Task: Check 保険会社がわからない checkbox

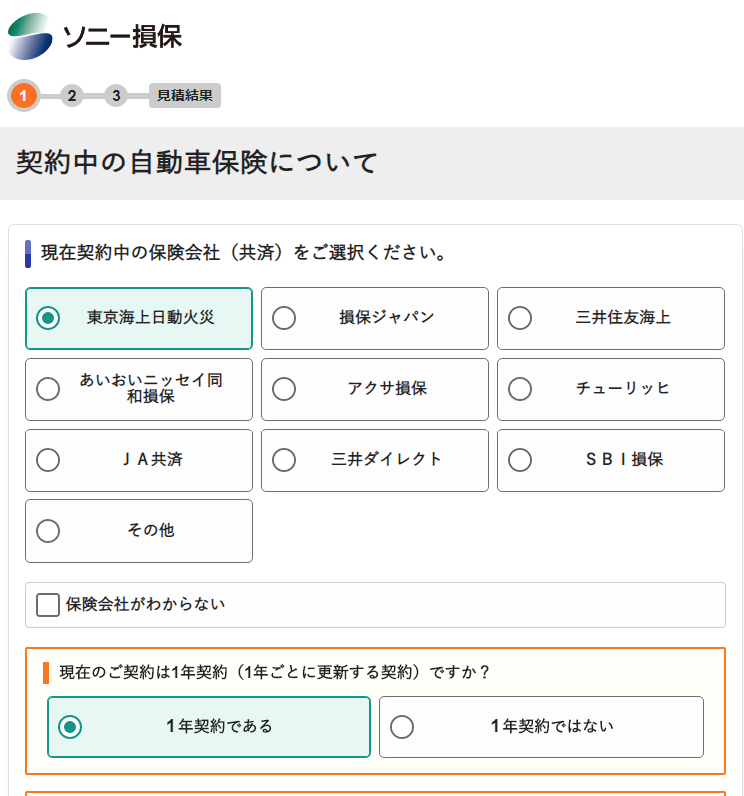Action: 48,605
